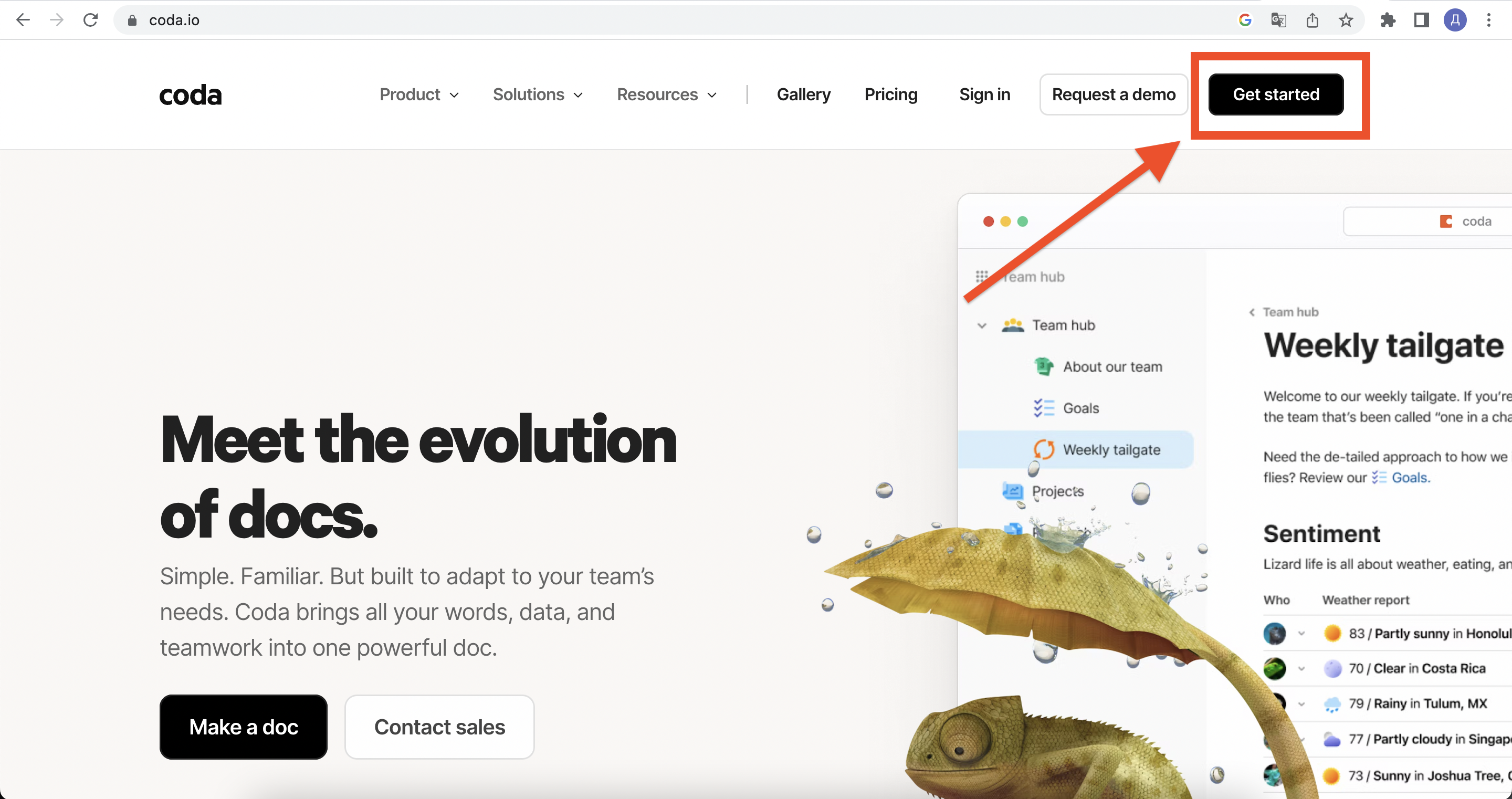
Task: Reload the coda.io page
Action: pos(90,20)
